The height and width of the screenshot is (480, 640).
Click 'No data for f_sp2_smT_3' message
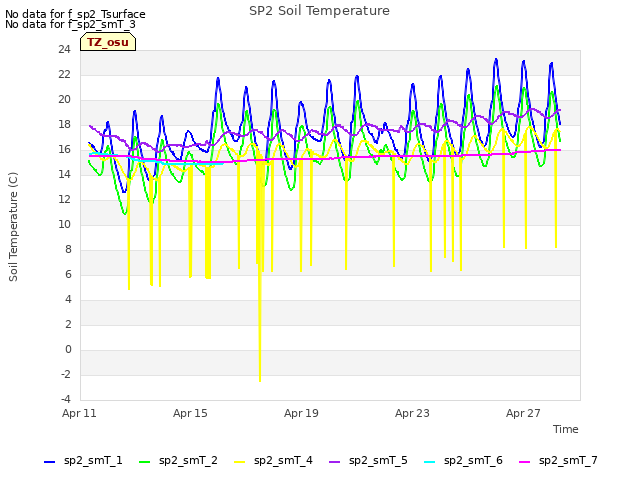(x=70, y=24)
